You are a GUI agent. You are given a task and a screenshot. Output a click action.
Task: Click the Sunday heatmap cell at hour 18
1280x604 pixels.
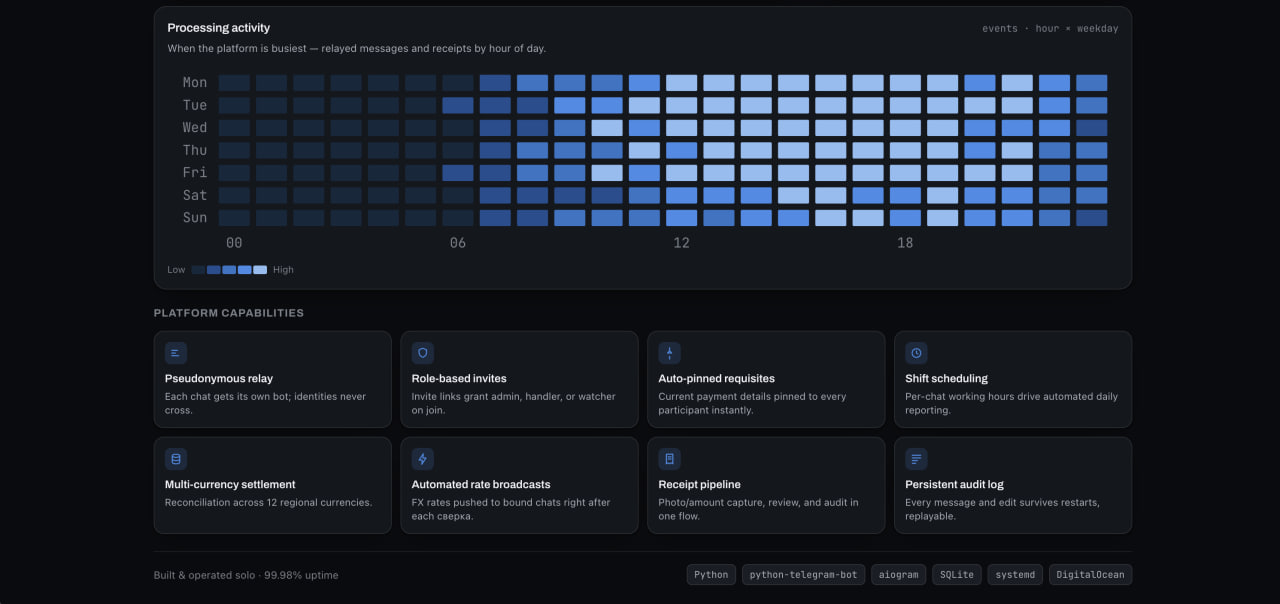(905, 217)
